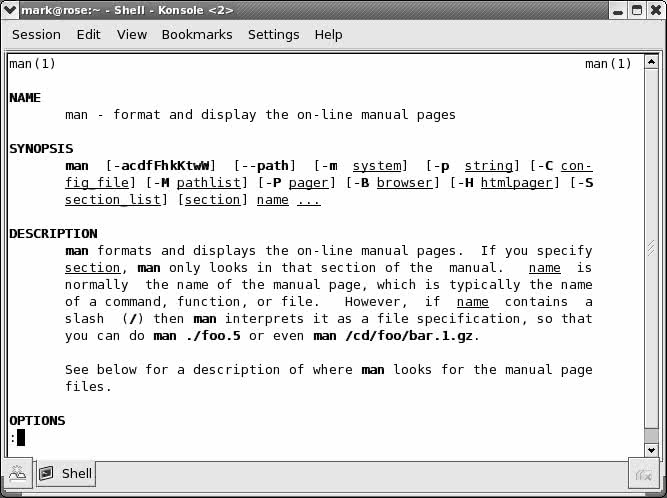Open the Edit menu
The image size is (667, 498).
tap(88, 34)
